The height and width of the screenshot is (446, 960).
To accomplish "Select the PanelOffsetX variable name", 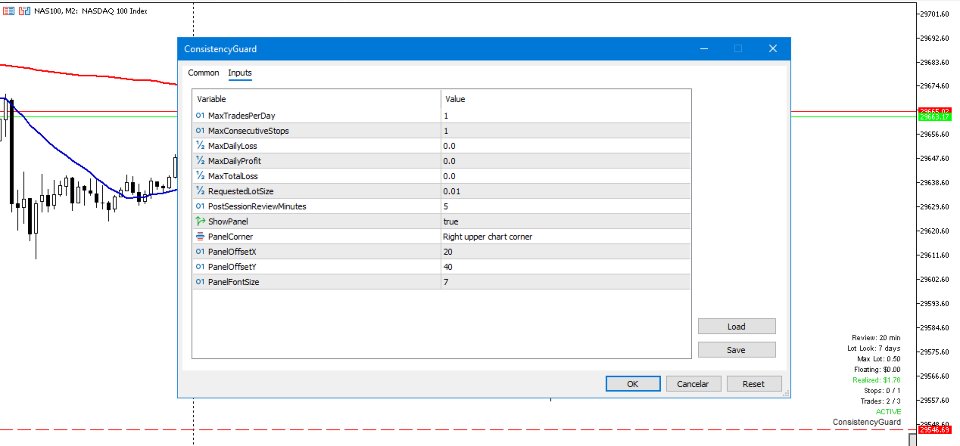I will (231, 252).
